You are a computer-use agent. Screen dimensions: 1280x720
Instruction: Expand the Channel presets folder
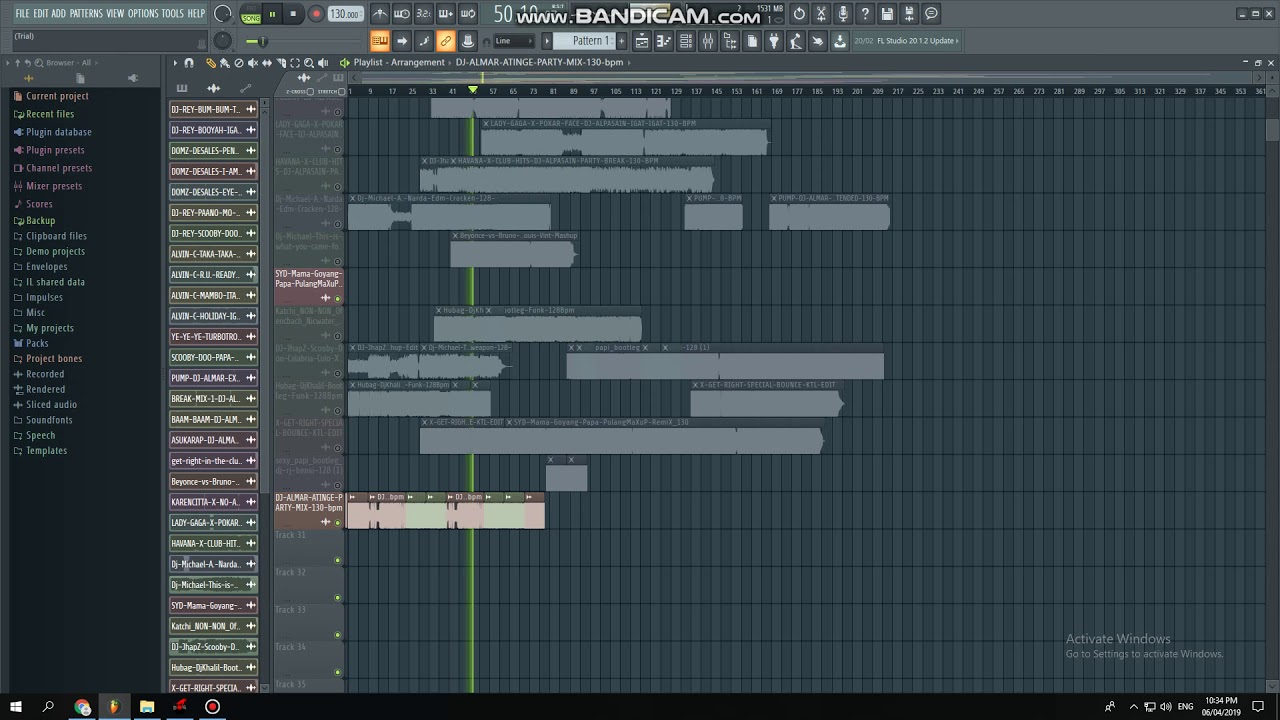[59, 168]
